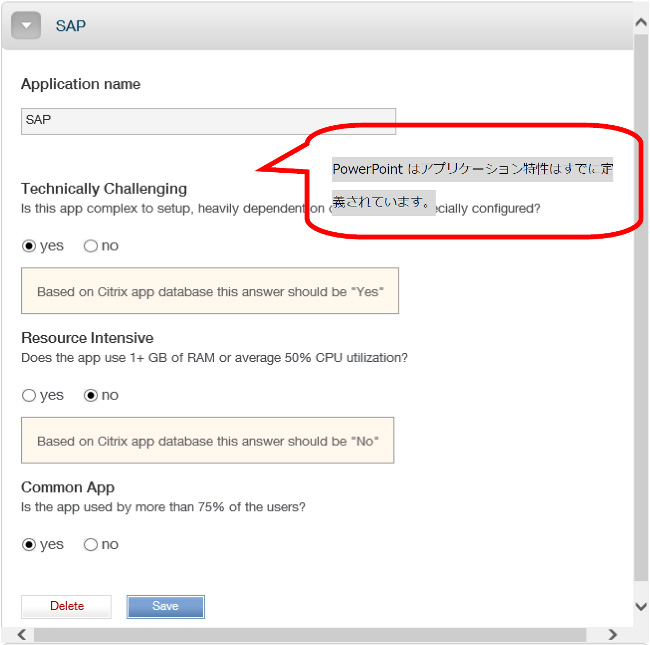Select yes for Common App

(29, 545)
